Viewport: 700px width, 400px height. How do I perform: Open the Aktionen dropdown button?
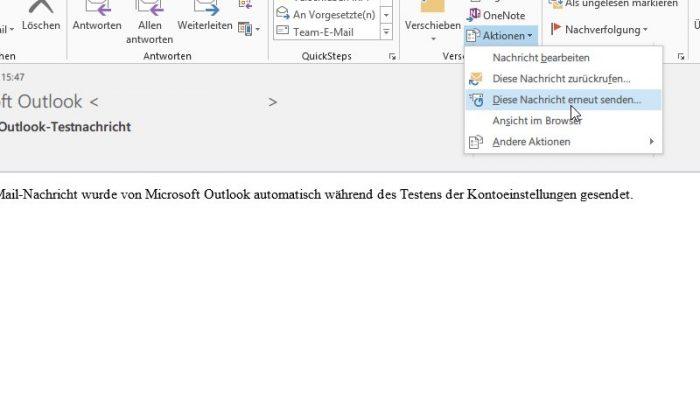(x=500, y=35)
